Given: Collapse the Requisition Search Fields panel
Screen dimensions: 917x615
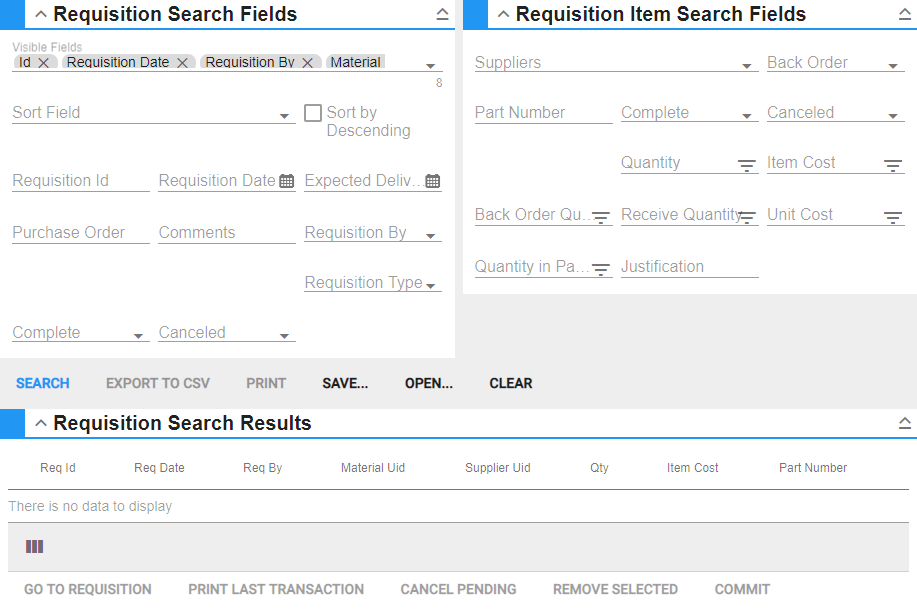Looking at the screenshot, I should click(x=41, y=14).
